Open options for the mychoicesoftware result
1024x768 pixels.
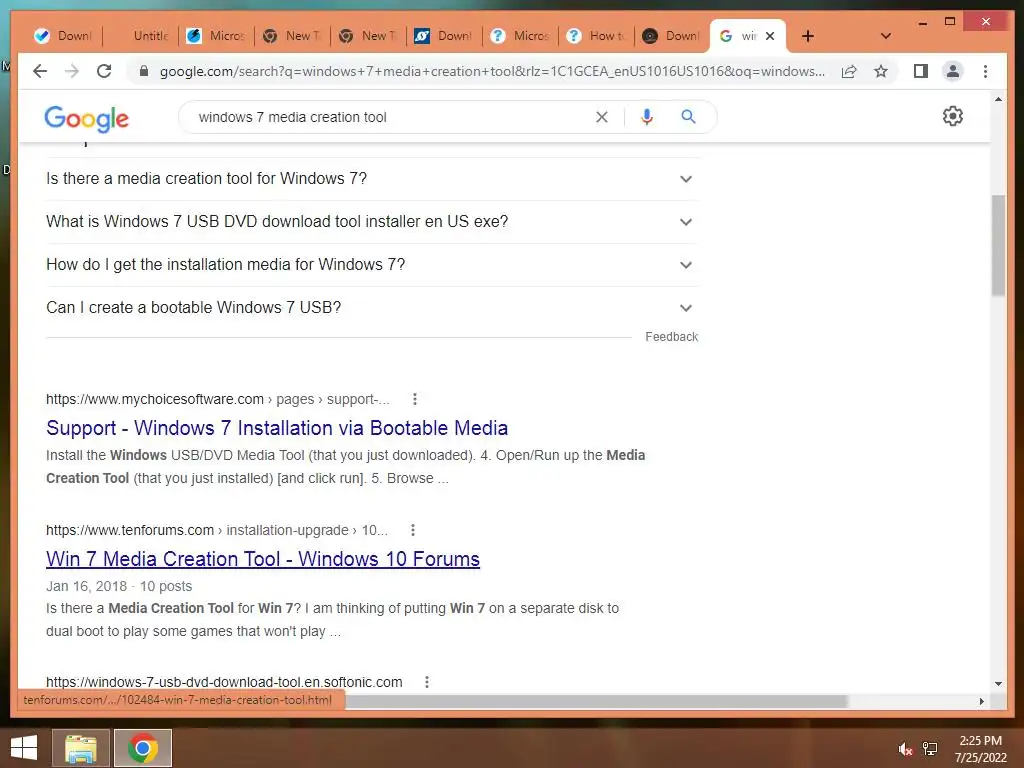click(415, 399)
